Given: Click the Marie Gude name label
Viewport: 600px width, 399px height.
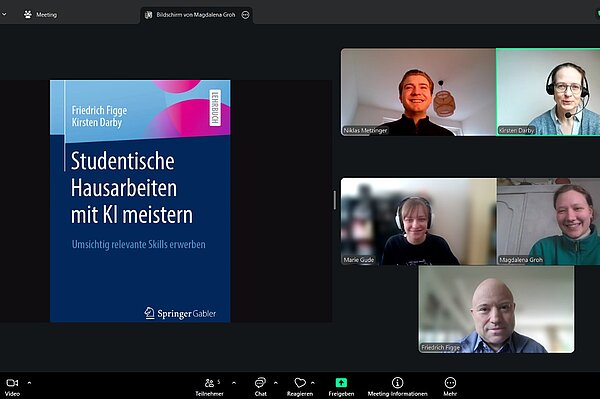Looking at the screenshot, I should click(359, 260).
